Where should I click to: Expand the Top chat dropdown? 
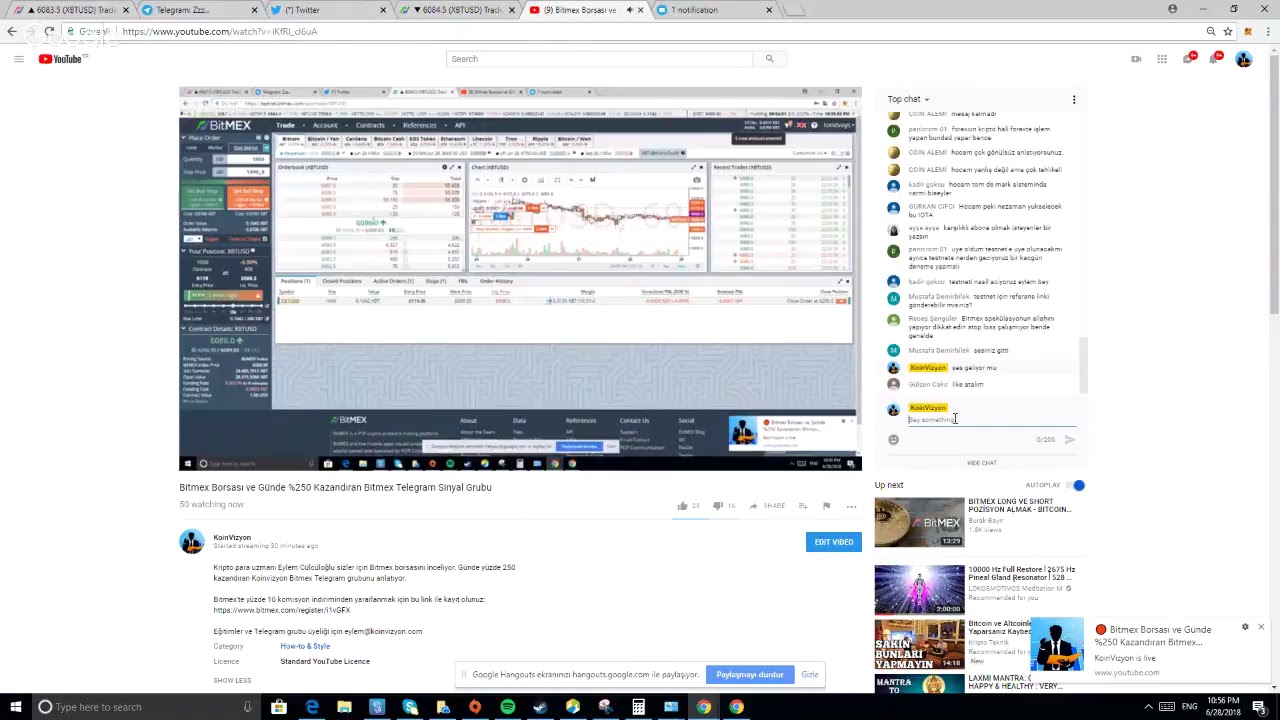click(909, 99)
